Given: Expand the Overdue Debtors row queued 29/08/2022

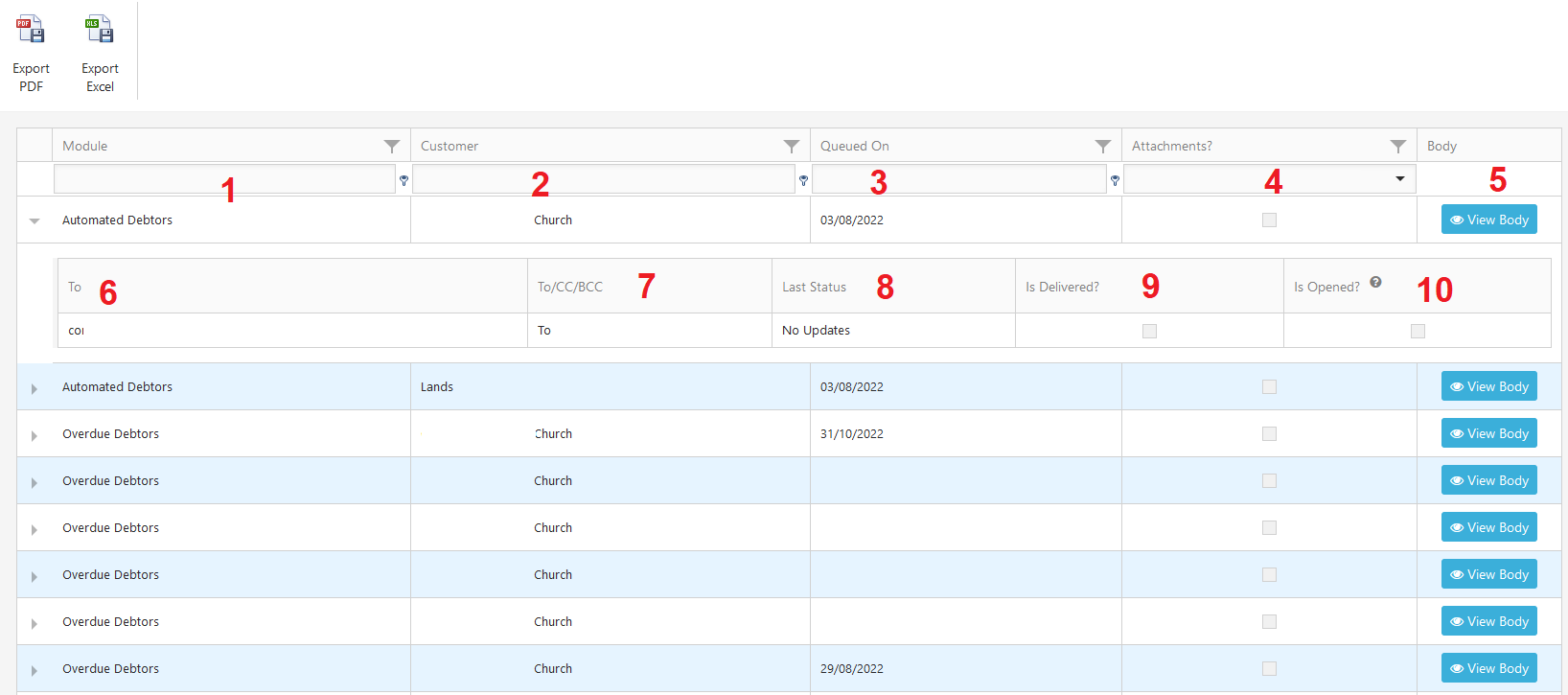Looking at the screenshot, I should (35, 670).
